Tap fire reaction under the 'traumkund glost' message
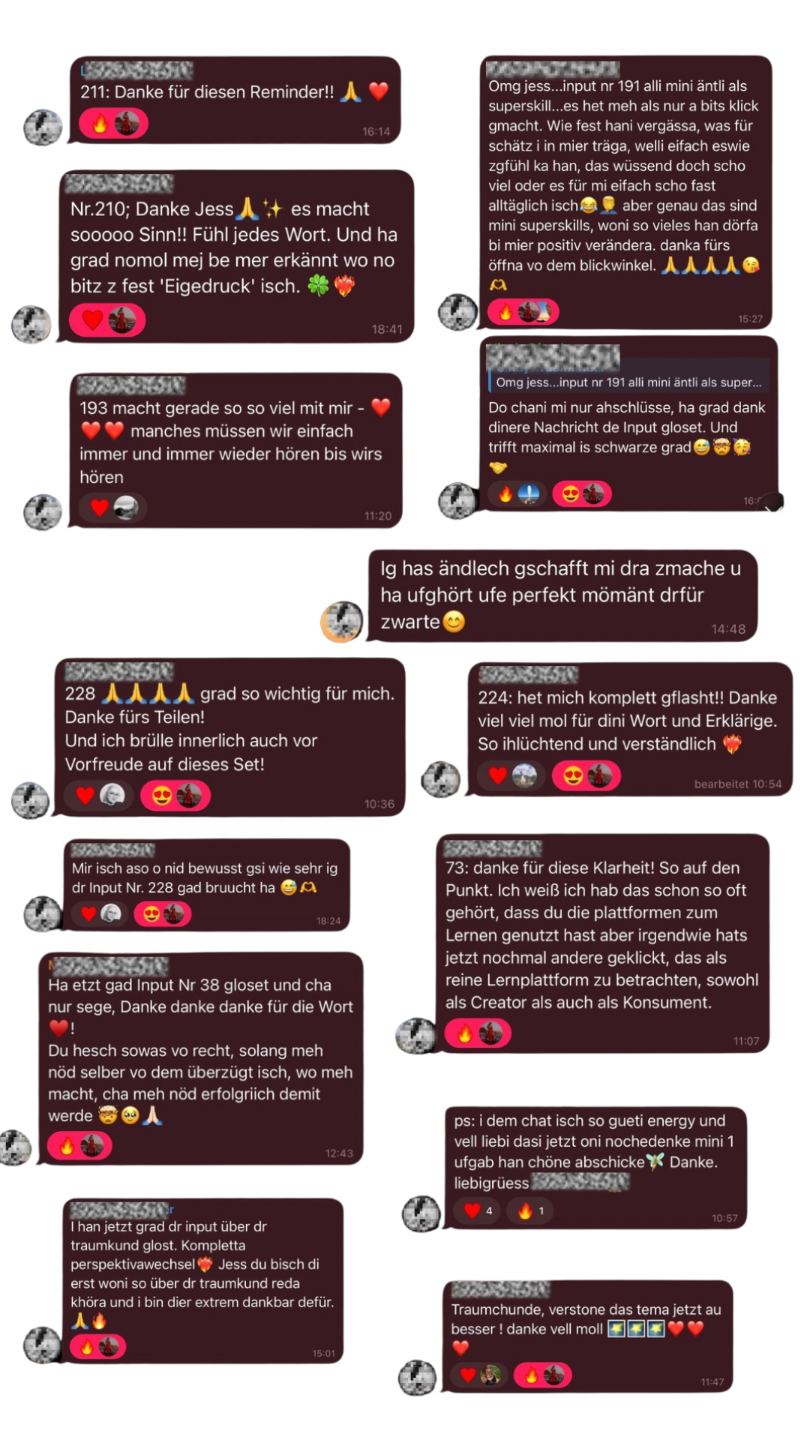The width and height of the screenshot is (810, 1440). click(97, 1346)
